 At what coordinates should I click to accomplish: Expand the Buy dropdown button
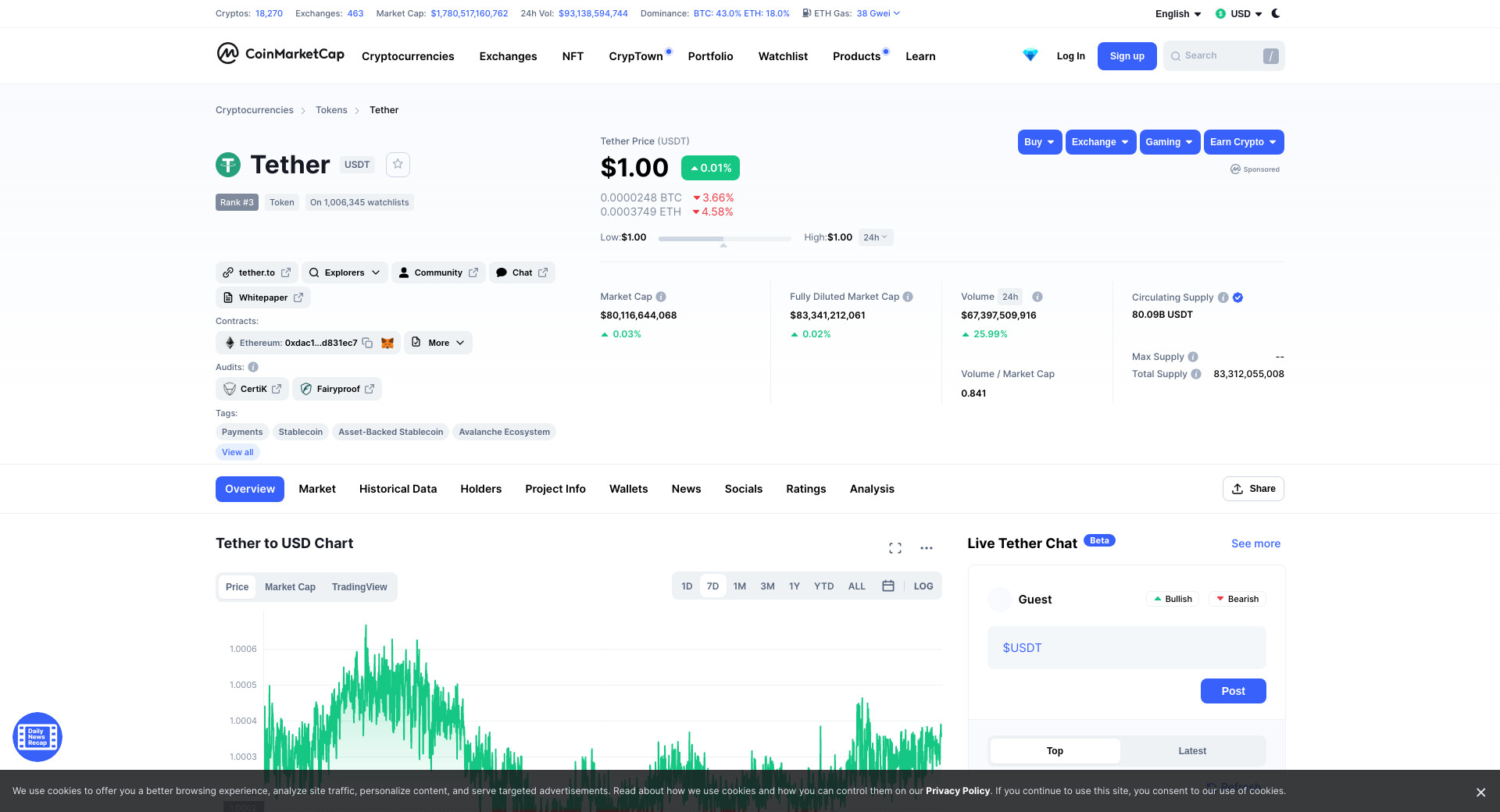point(1039,142)
